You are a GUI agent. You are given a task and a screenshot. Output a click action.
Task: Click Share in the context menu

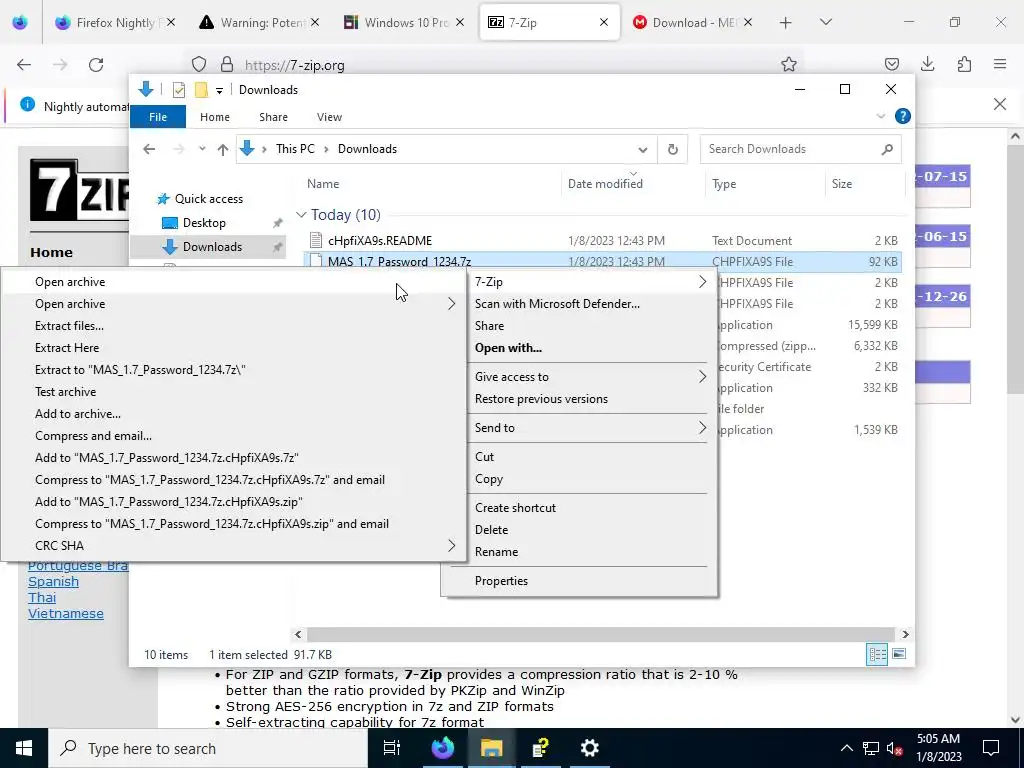pos(489,326)
